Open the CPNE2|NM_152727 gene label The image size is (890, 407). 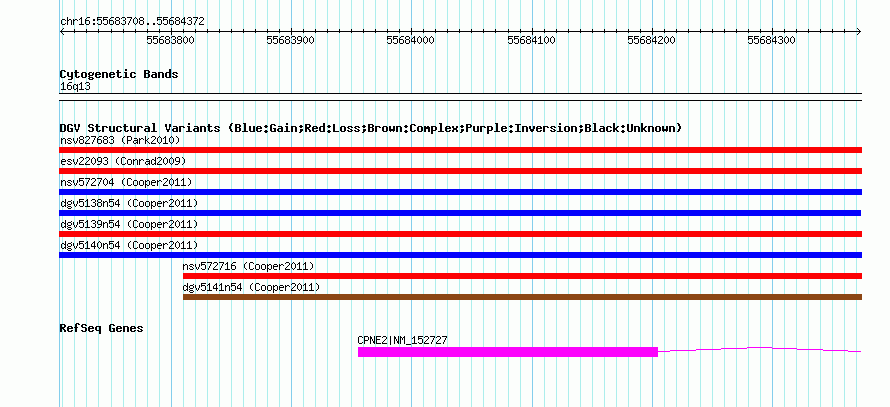(402, 341)
